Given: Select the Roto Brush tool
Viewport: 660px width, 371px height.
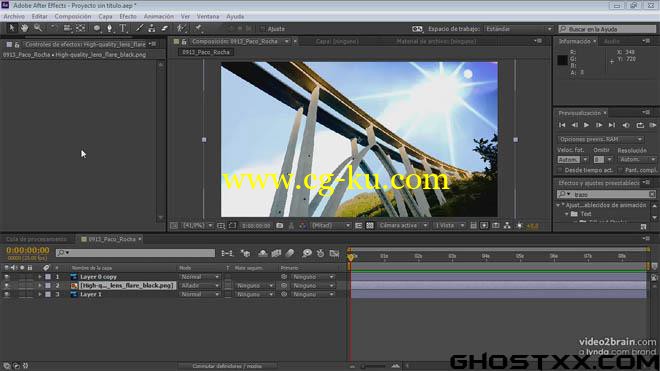Looking at the screenshot, I should coord(181,28).
